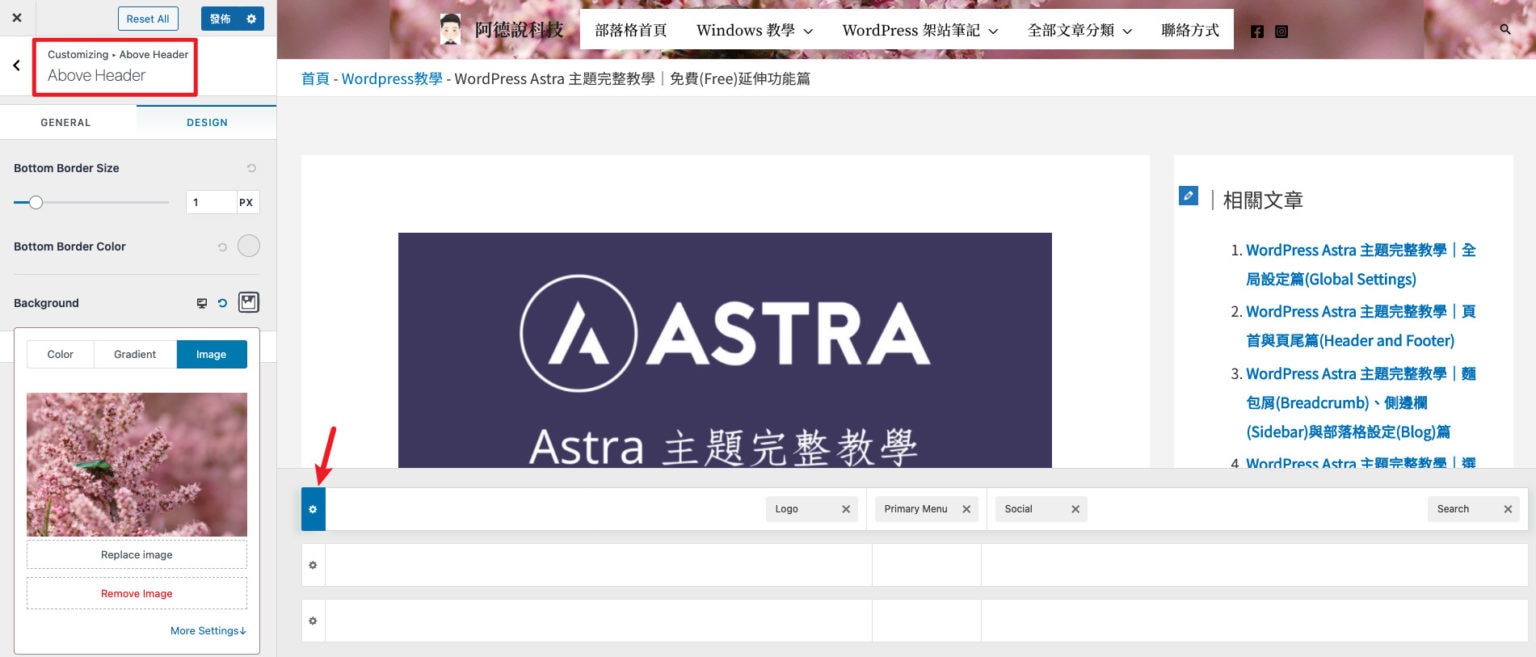
Task: Click the Reset All button
Action: (148, 18)
